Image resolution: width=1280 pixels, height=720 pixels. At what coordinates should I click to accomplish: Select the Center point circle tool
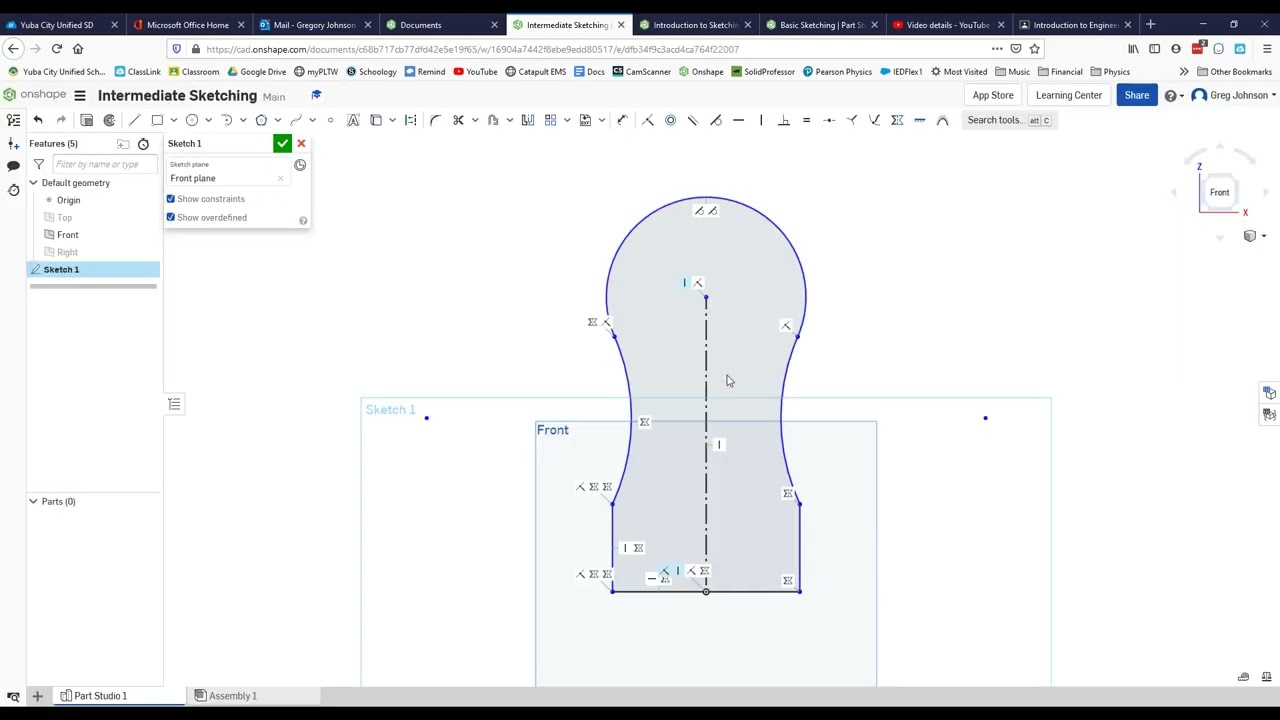[x=192, y=120]
